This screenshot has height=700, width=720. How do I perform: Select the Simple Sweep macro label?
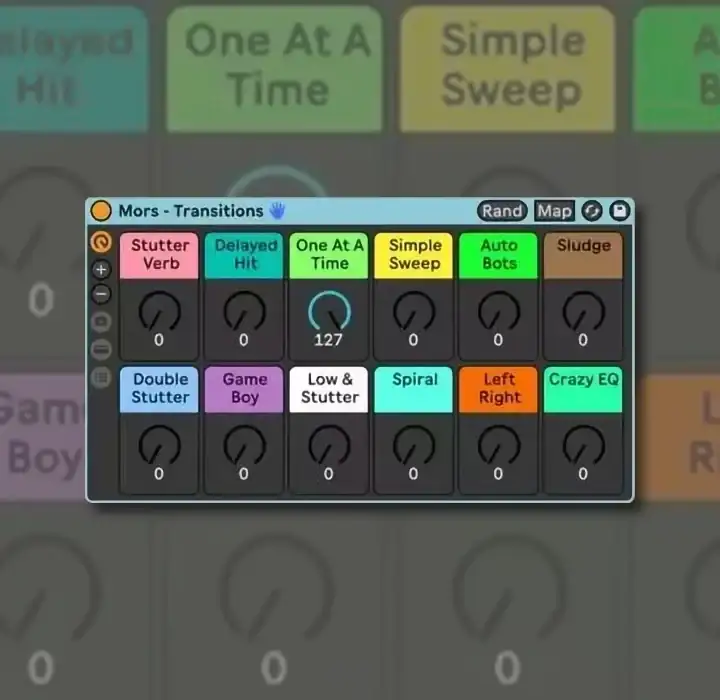click(413, 255)
